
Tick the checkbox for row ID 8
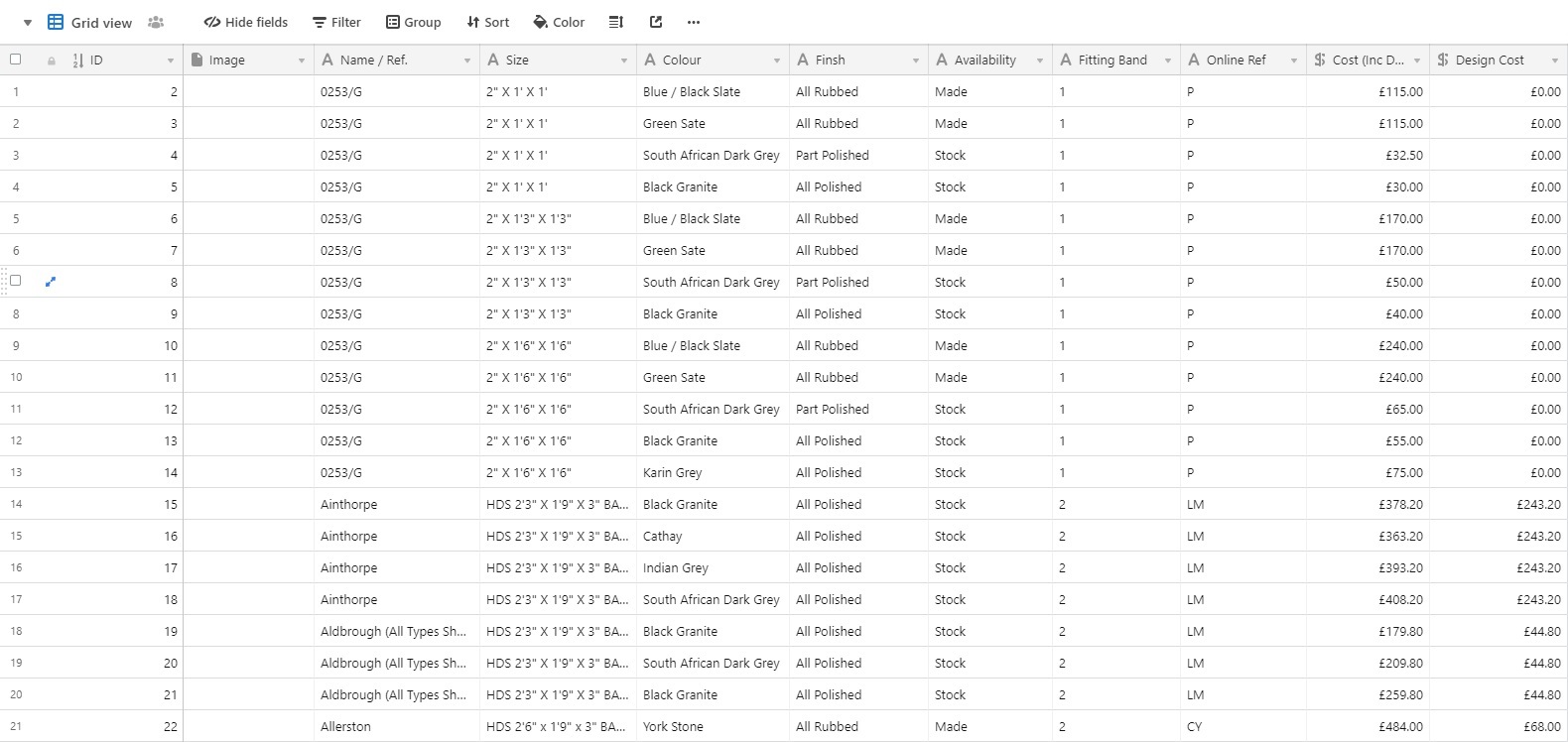[15, 281]
